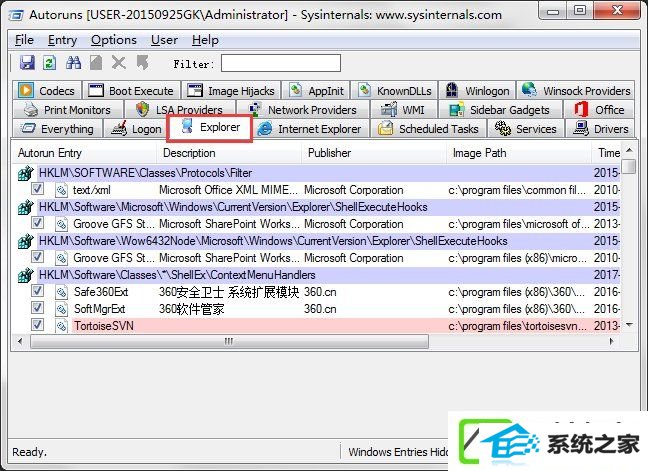
Task: Open Print Monitors tab
Action: coord(68,110)
